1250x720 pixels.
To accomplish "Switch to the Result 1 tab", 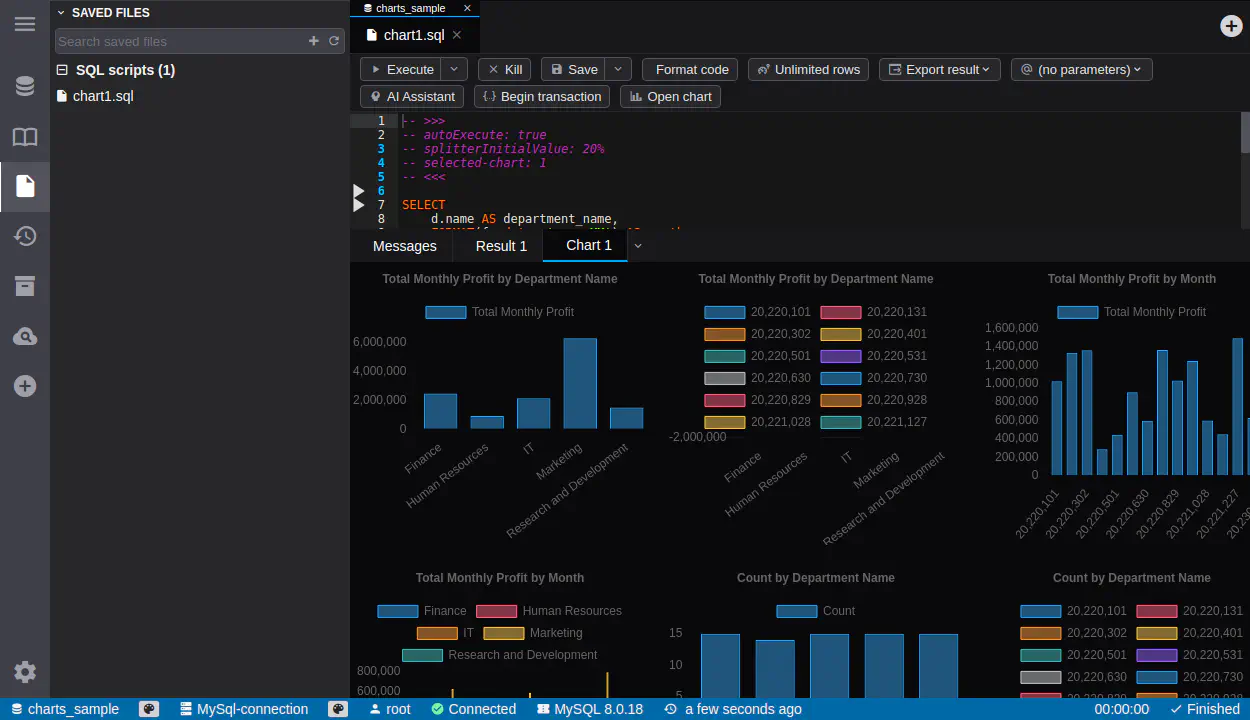I will coord(501,246).
